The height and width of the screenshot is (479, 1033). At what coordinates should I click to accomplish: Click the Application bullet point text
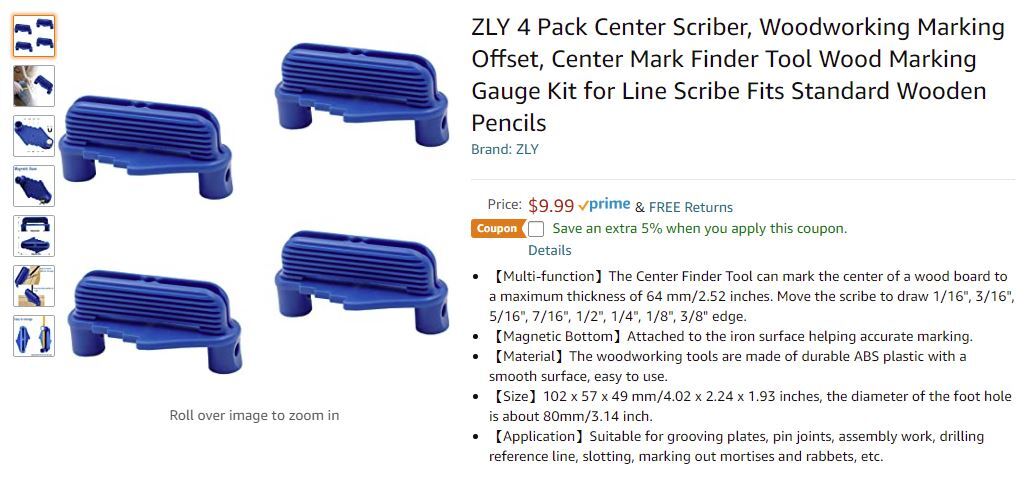coord(736,446)
